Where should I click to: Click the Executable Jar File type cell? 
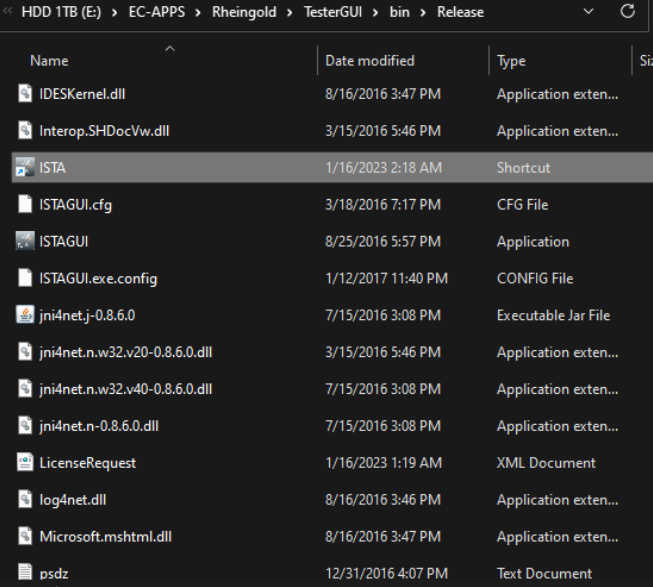(553, 316)
